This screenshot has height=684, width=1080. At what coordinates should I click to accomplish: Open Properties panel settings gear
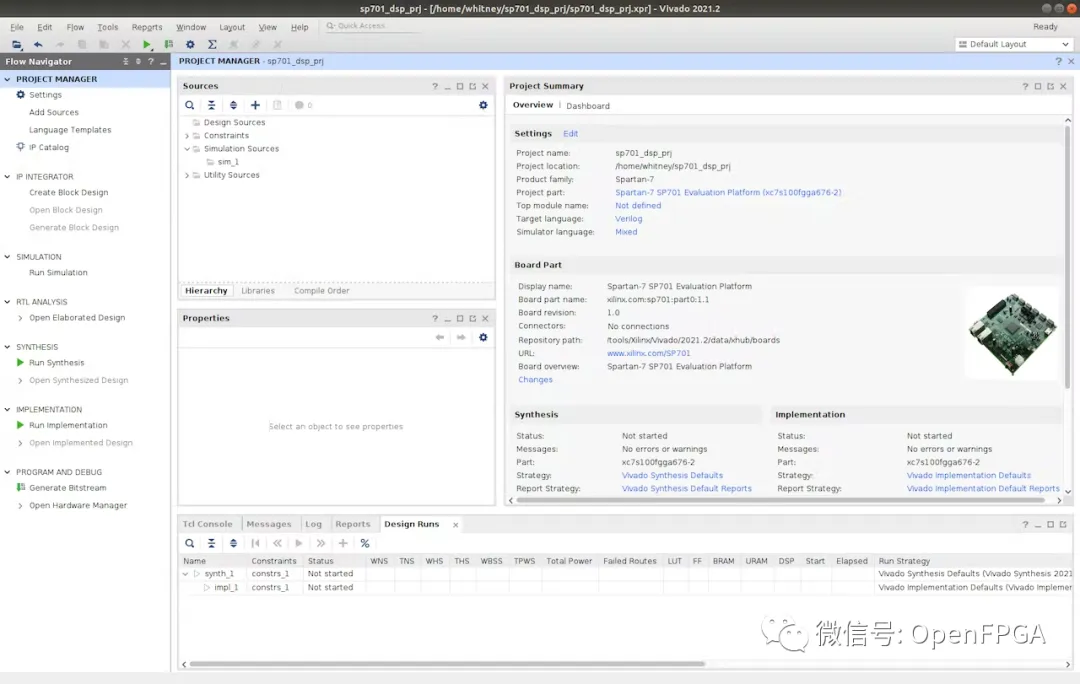[x=483, y=337]
